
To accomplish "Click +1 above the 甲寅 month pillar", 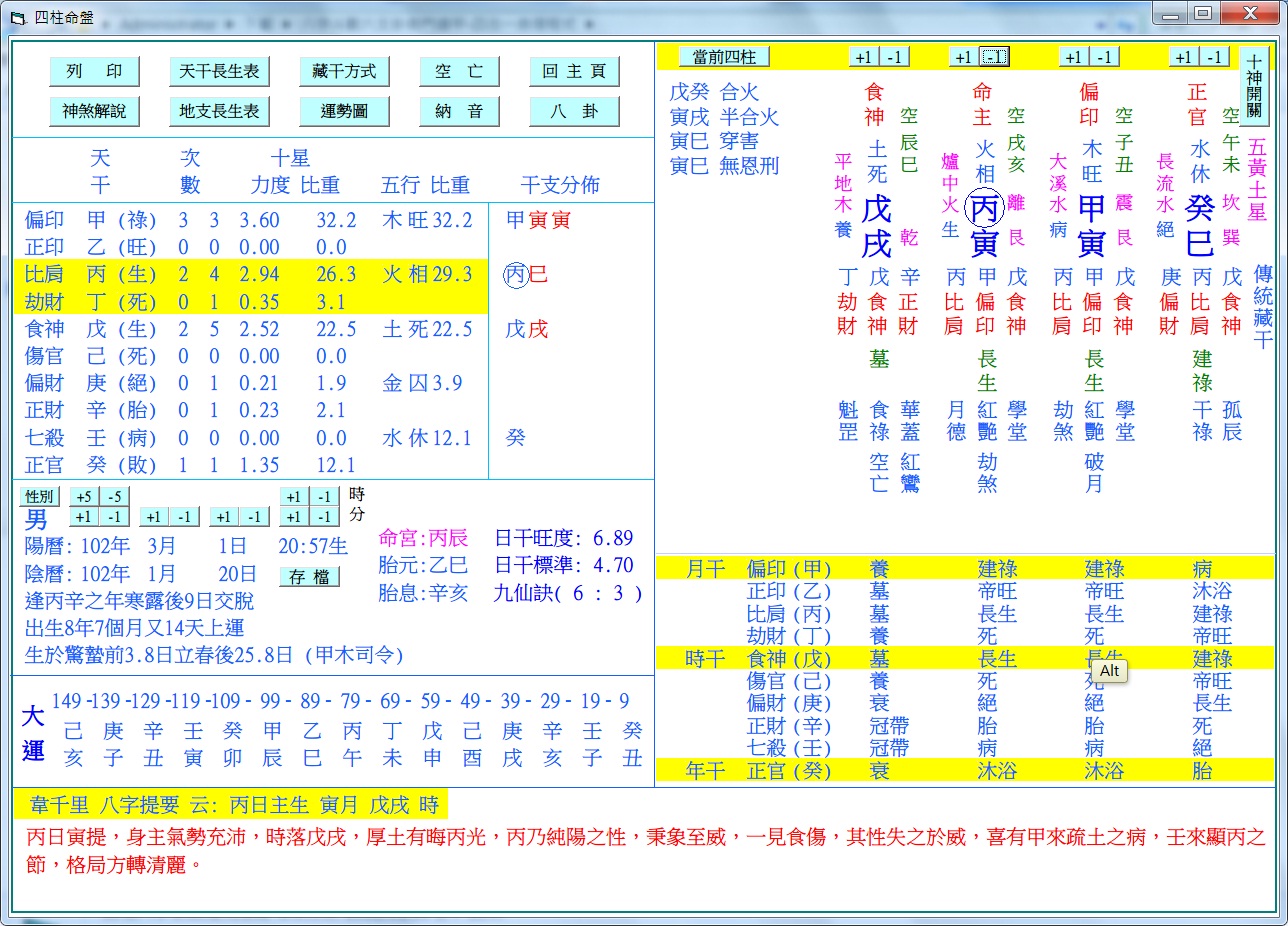I will 1074,57.
